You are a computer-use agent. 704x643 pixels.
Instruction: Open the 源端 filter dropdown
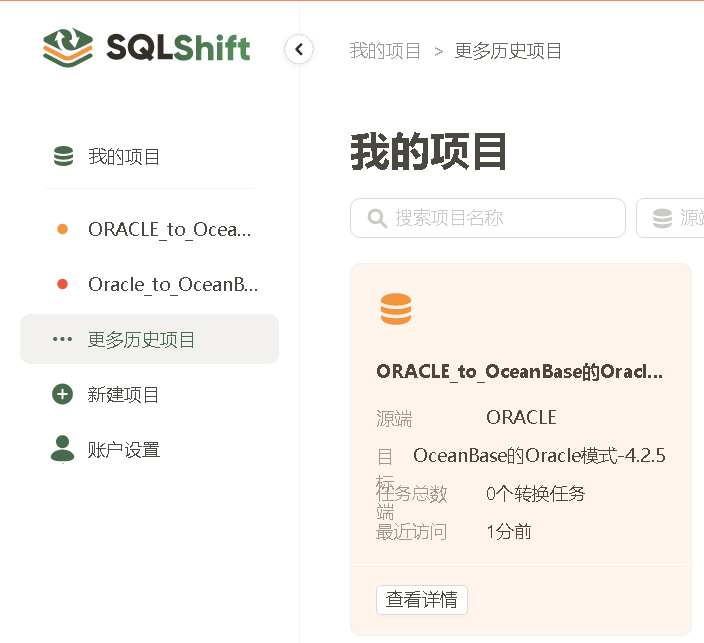pos(670,218)
